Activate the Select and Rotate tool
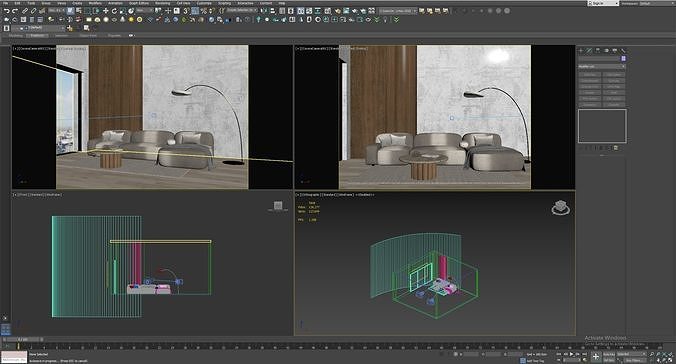 tap(114, 11)
